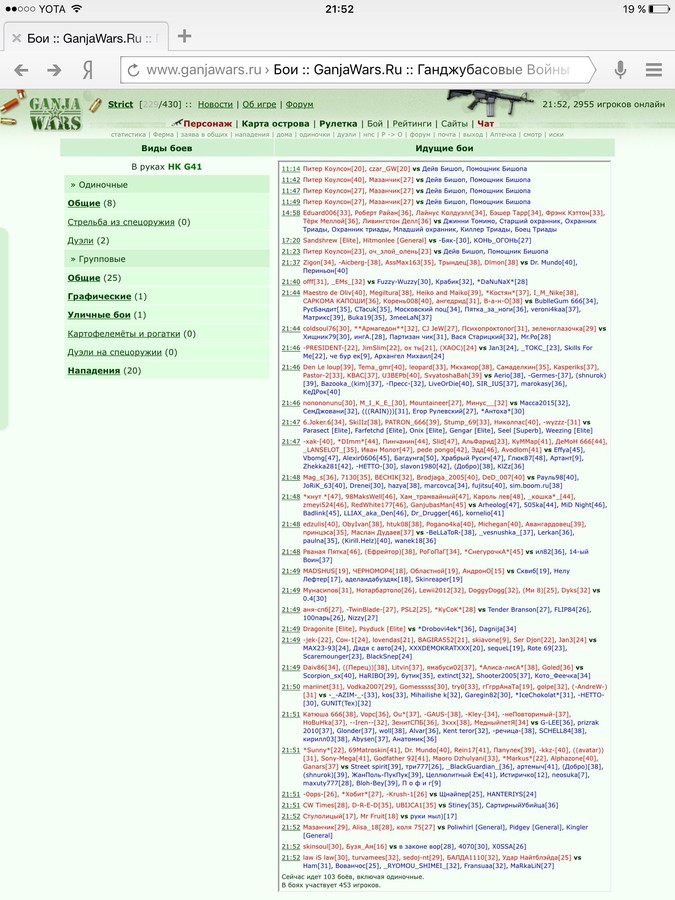This screenshot has height=900, width=675.
Task: Click the 21:52 status bar clock
Action: click(x=339, y=9)
